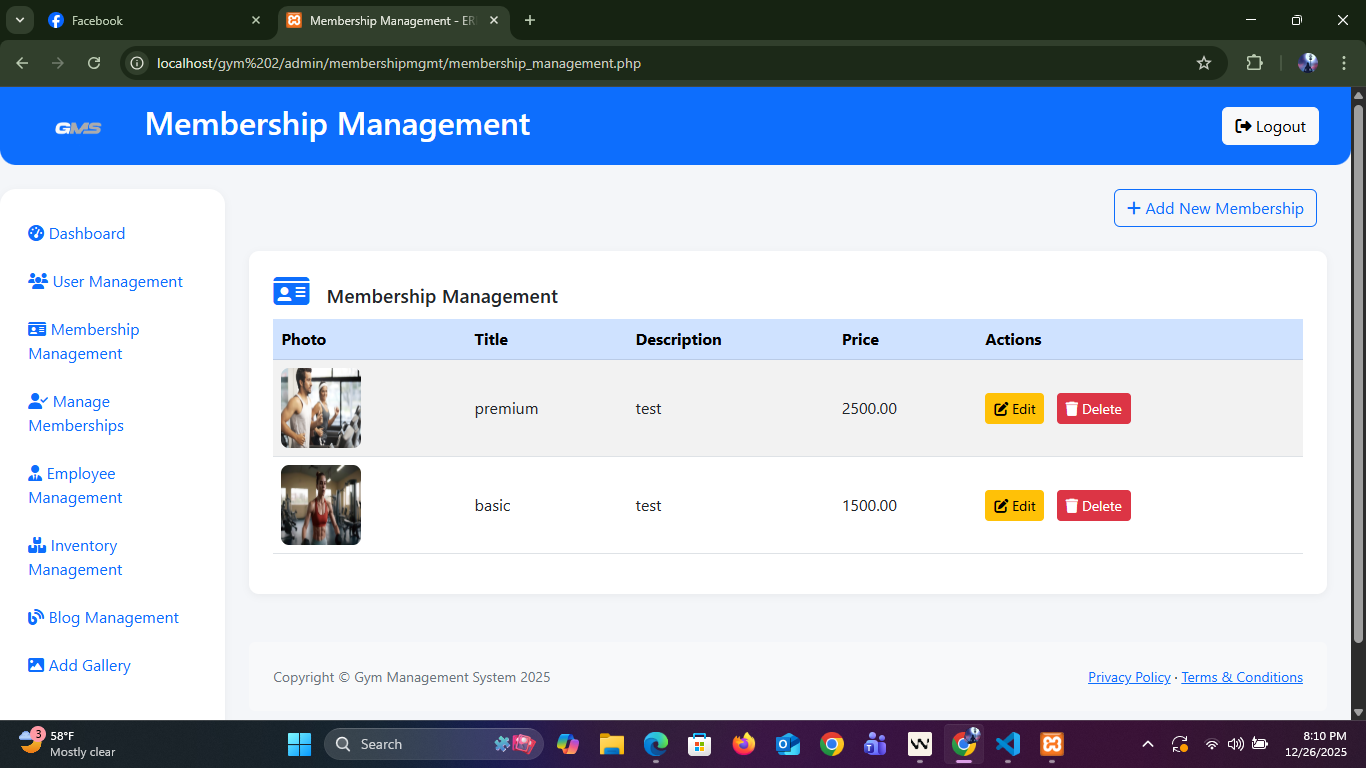The height and width of the screenshot is (768, 1366).
Task: Reload the current page
Action: pos(94,63)
